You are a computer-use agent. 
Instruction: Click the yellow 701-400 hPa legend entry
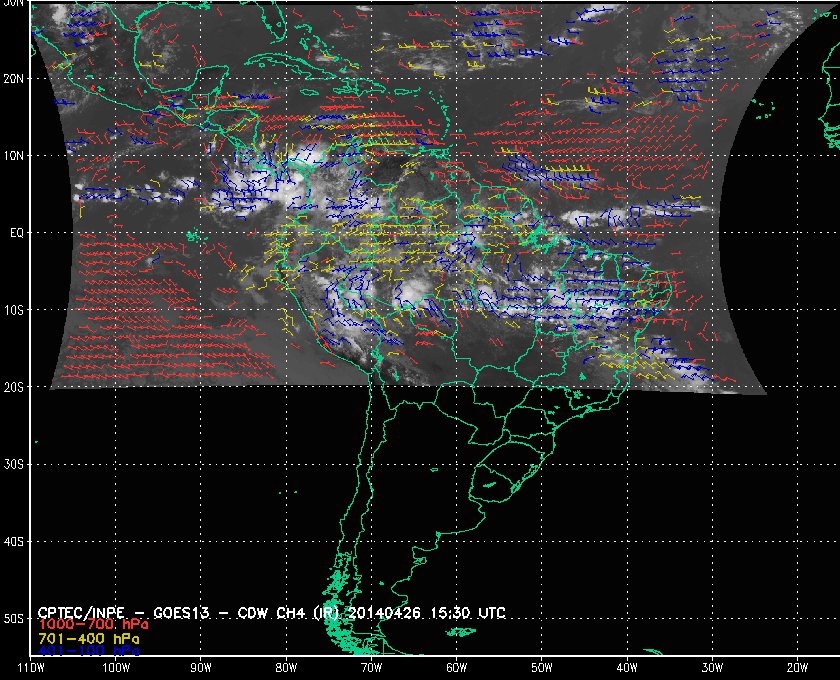(88, 637)
